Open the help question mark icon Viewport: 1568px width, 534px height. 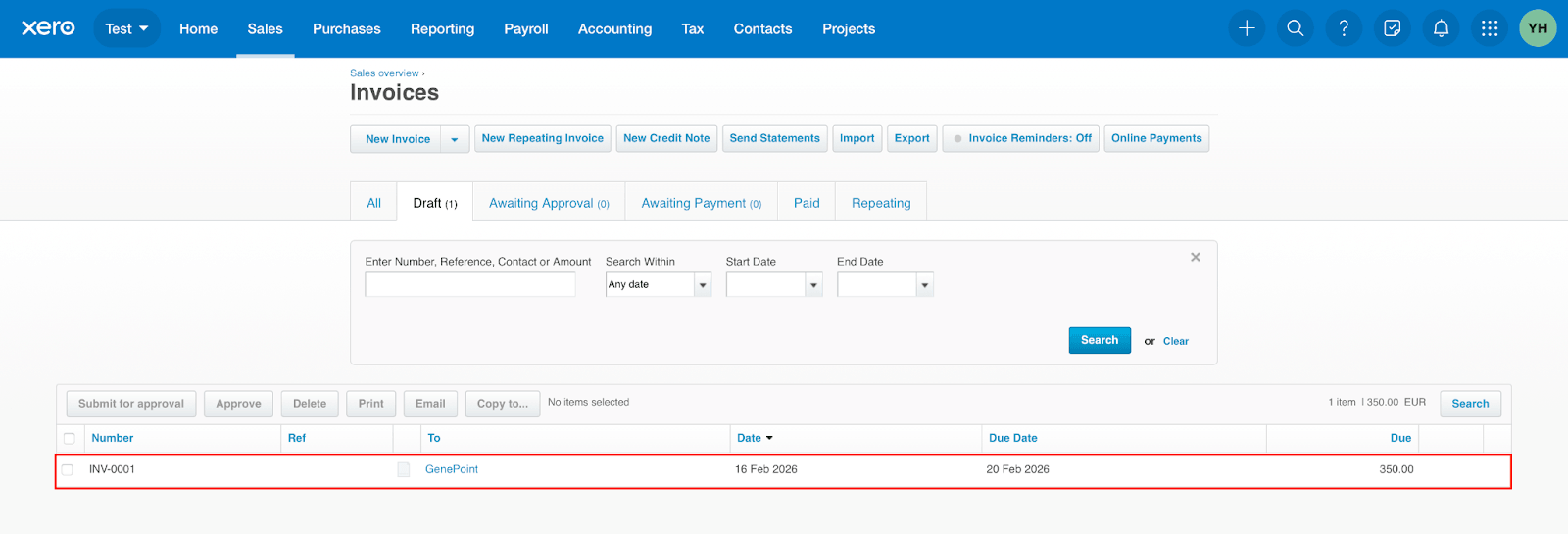(x=1344, y=28)
